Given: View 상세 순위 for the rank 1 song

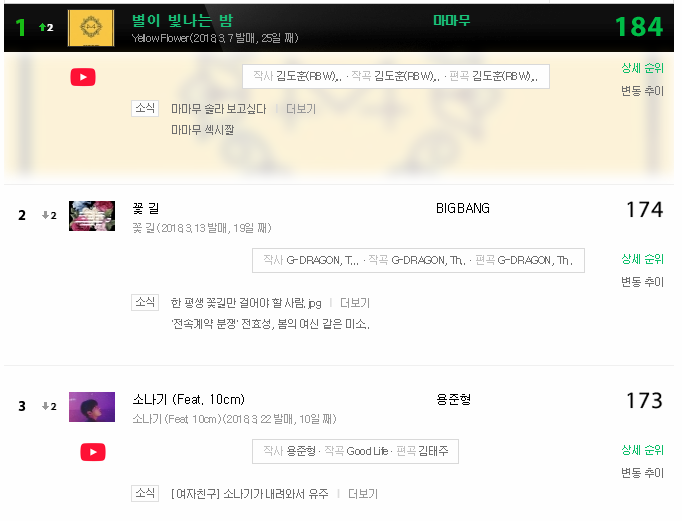Looking at the screenshot, I should pyautogui.click(x=642, y=68).
